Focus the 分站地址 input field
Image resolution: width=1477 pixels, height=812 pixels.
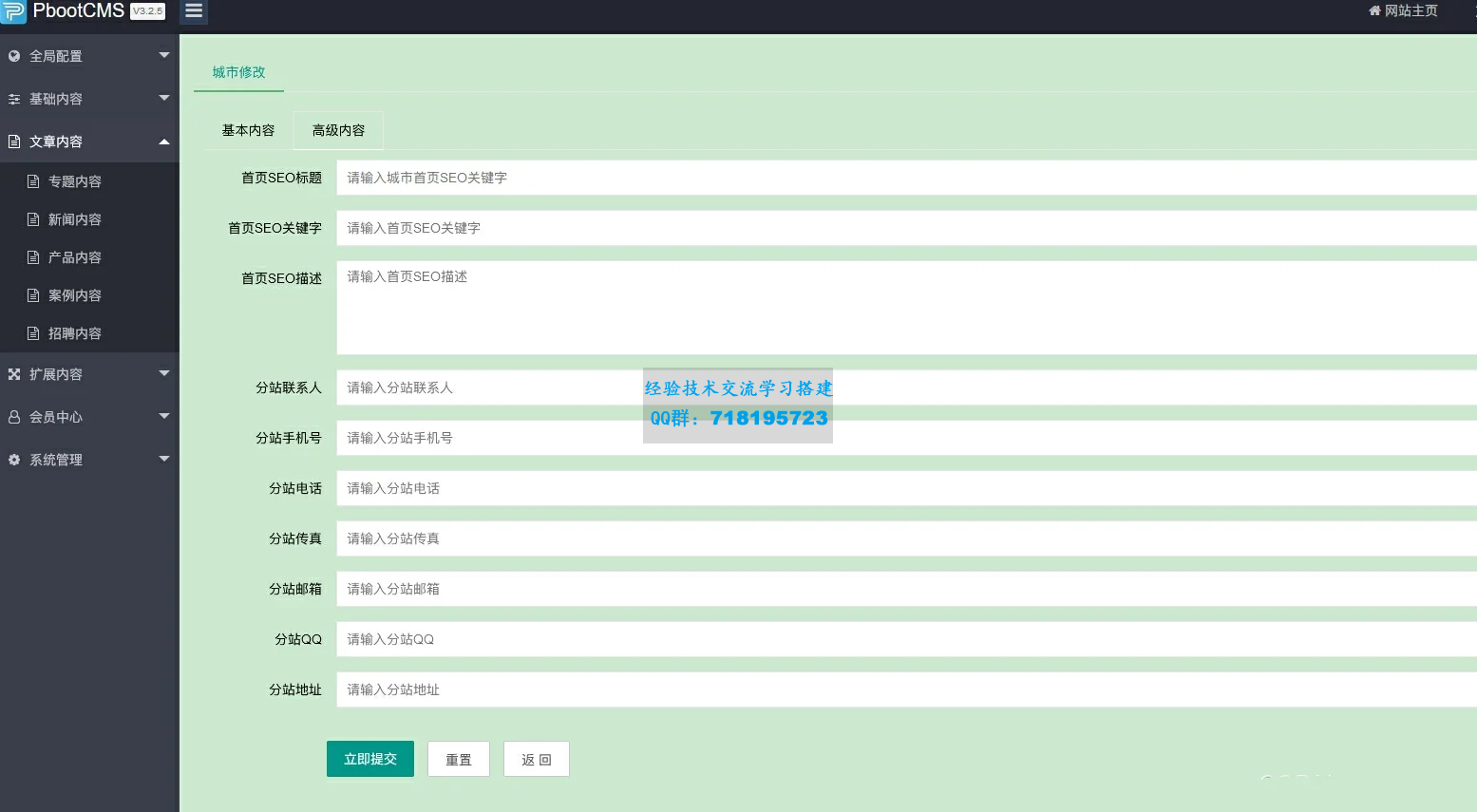coord(906,689)
